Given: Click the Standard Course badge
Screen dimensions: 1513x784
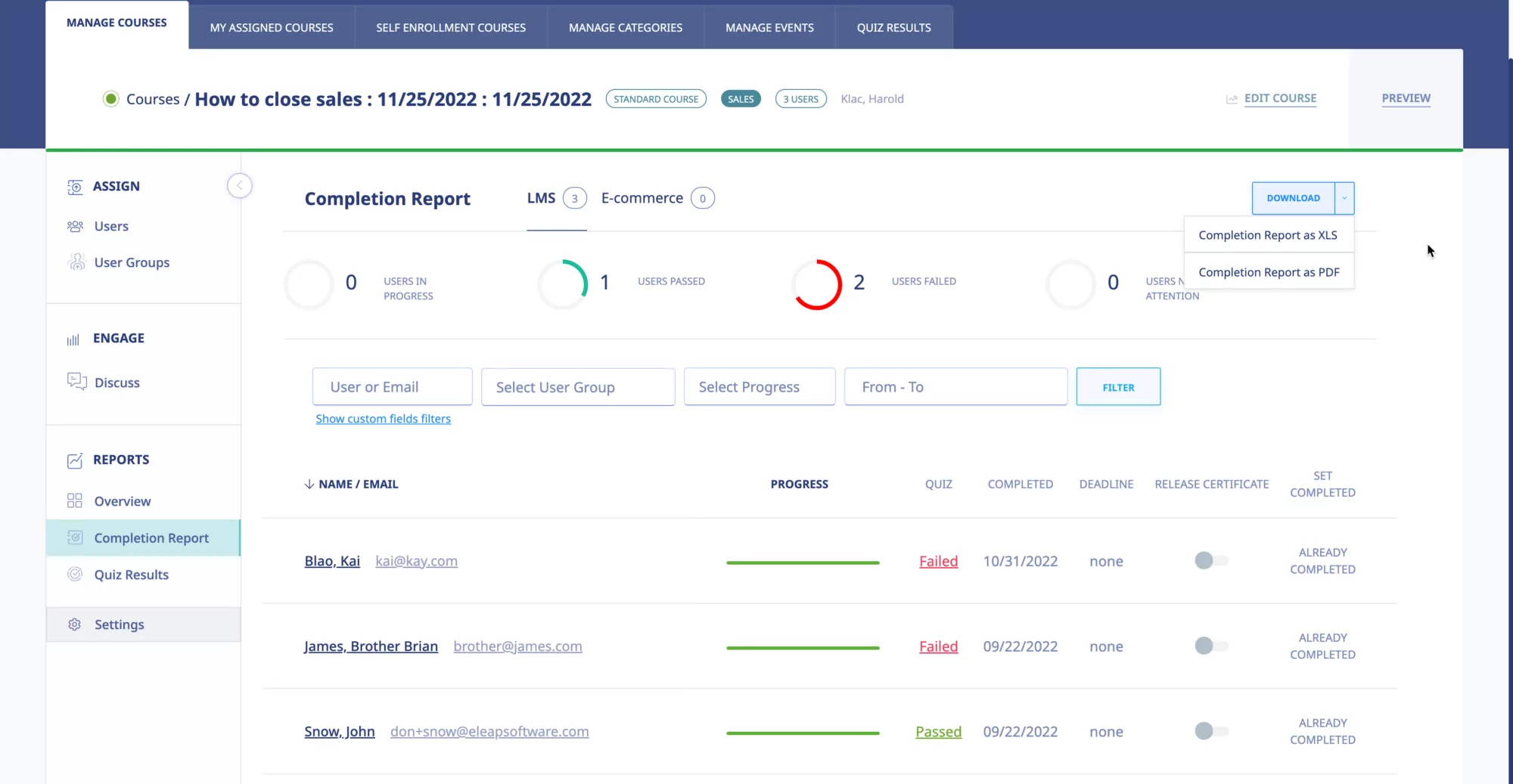Looking at the screenshot, I should pyautogui.click(x=656, y=99).
